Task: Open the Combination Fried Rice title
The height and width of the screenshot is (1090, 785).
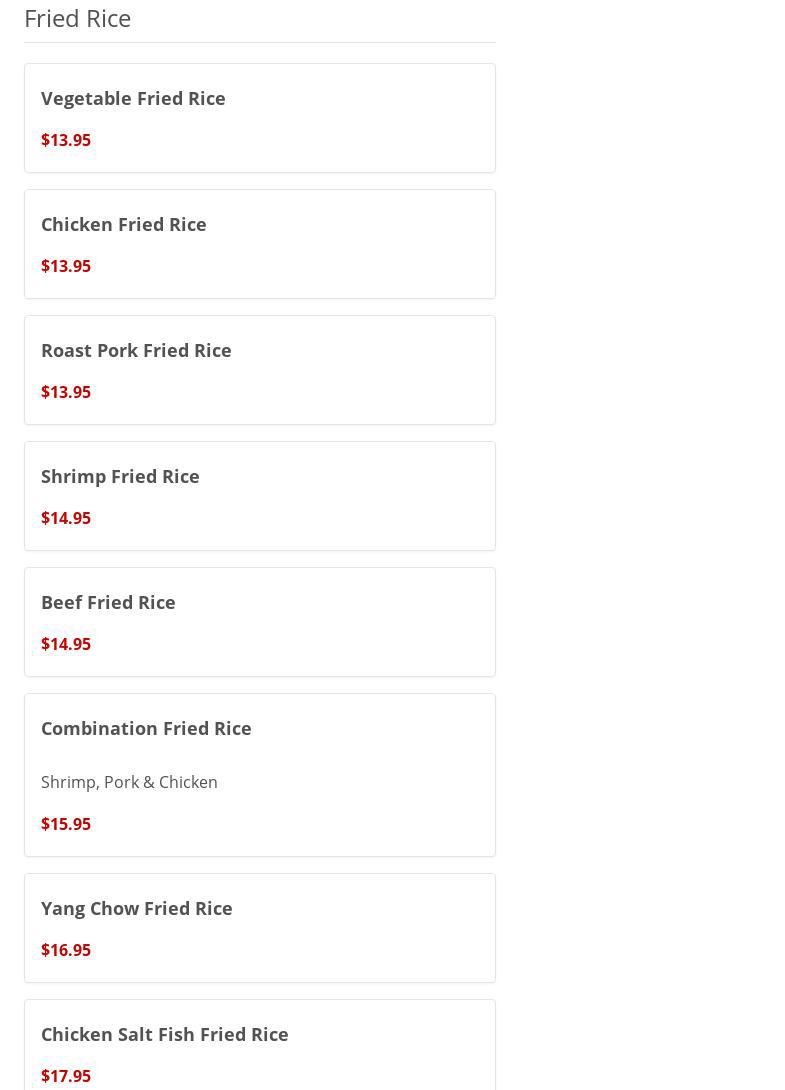Action: pos(146,728)
